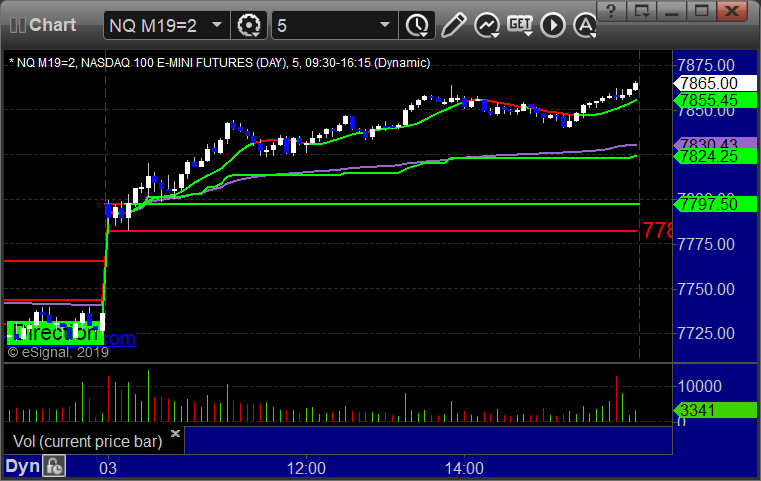761x481 pixels.
Task: Click the 12:00 time axis label
Action: (x=306, y=468)
